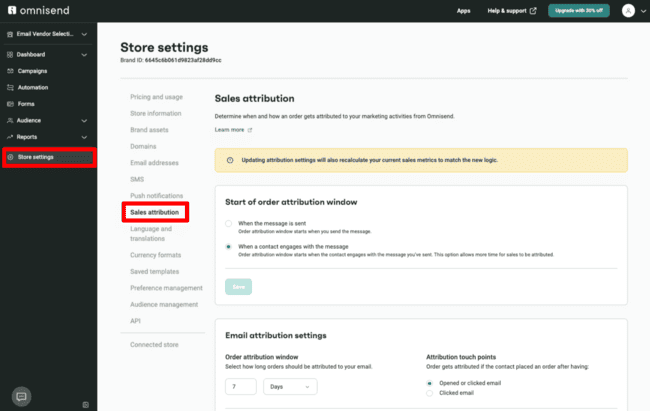Open Connected store settings
Image resolution: width=650 pixels, height=411 pixels.
click(154, 345)
